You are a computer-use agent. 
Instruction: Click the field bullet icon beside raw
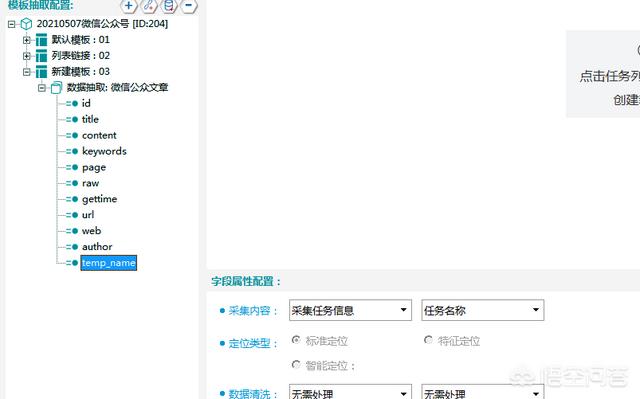click(72, 183)
